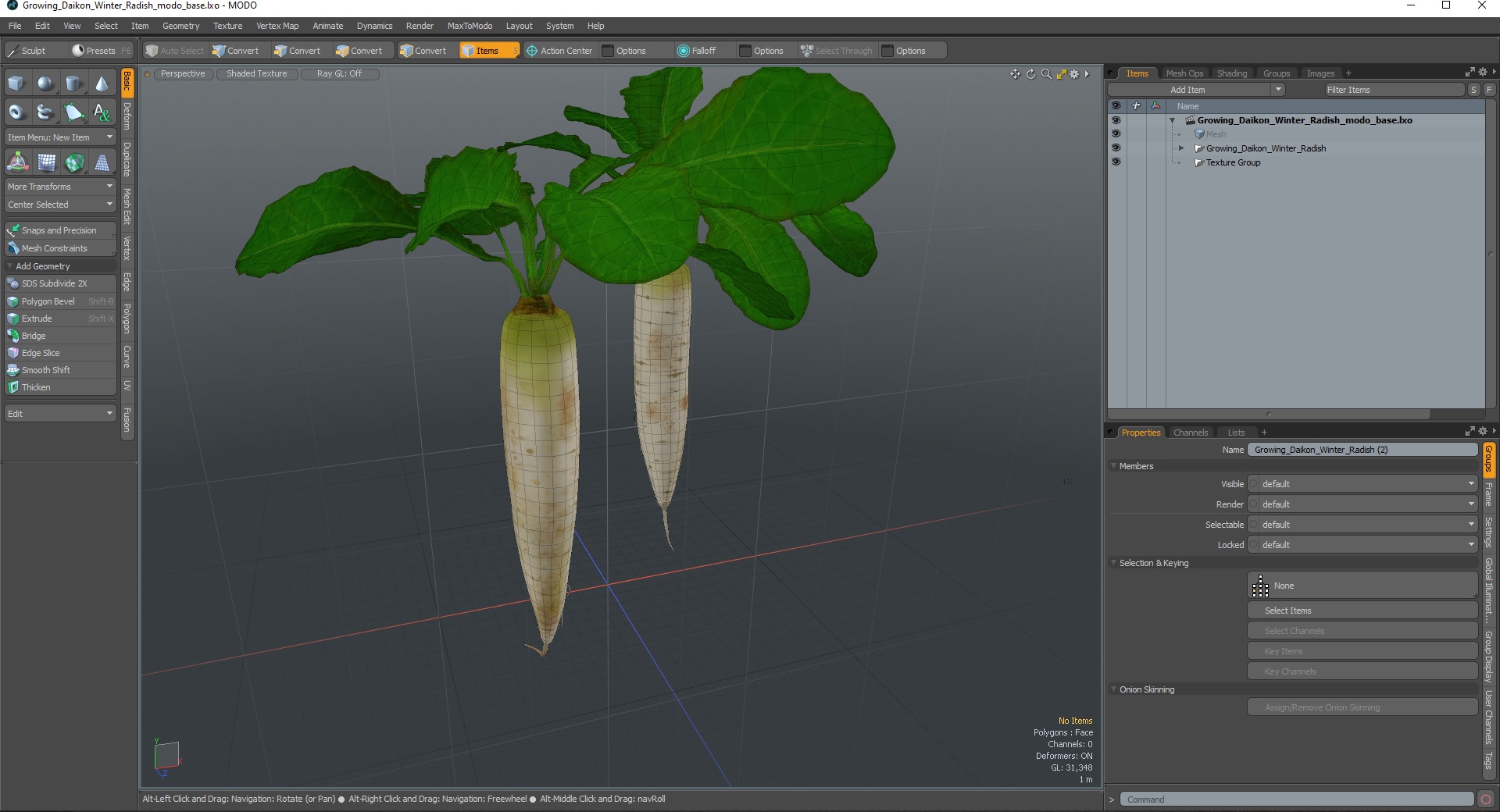Open Item Menu: New Item dropdown

[60, 137]
